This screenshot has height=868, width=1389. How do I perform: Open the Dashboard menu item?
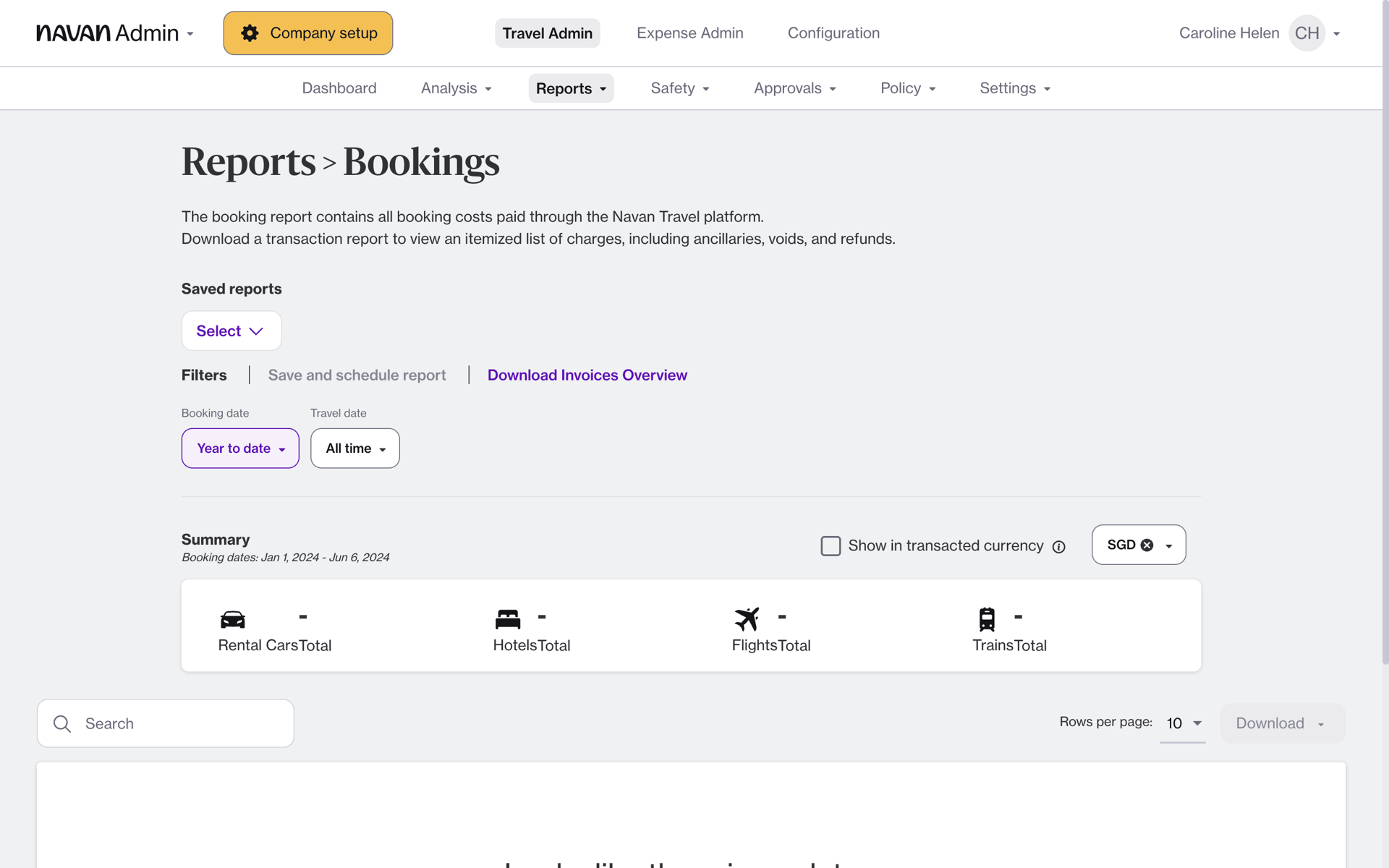(x=339, y=88)
